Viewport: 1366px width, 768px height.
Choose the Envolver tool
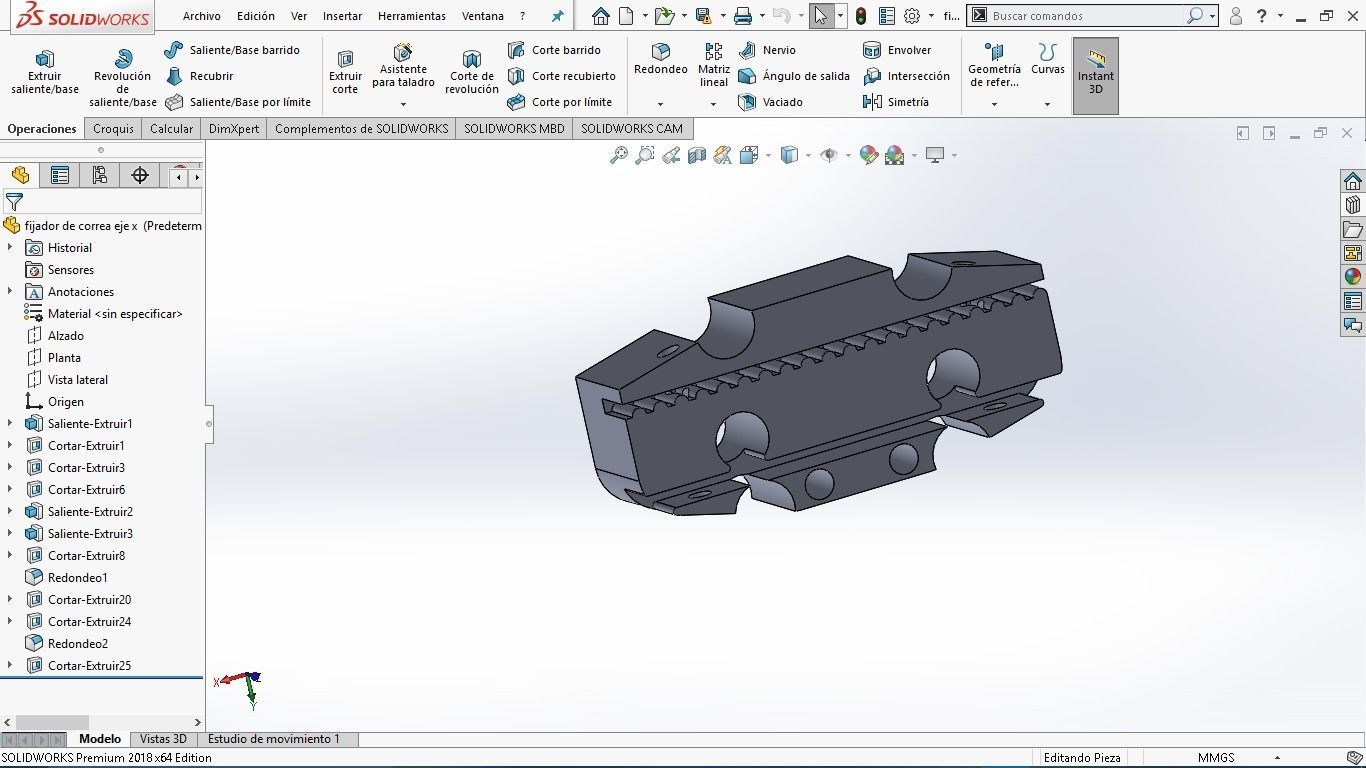click(897, 50)
